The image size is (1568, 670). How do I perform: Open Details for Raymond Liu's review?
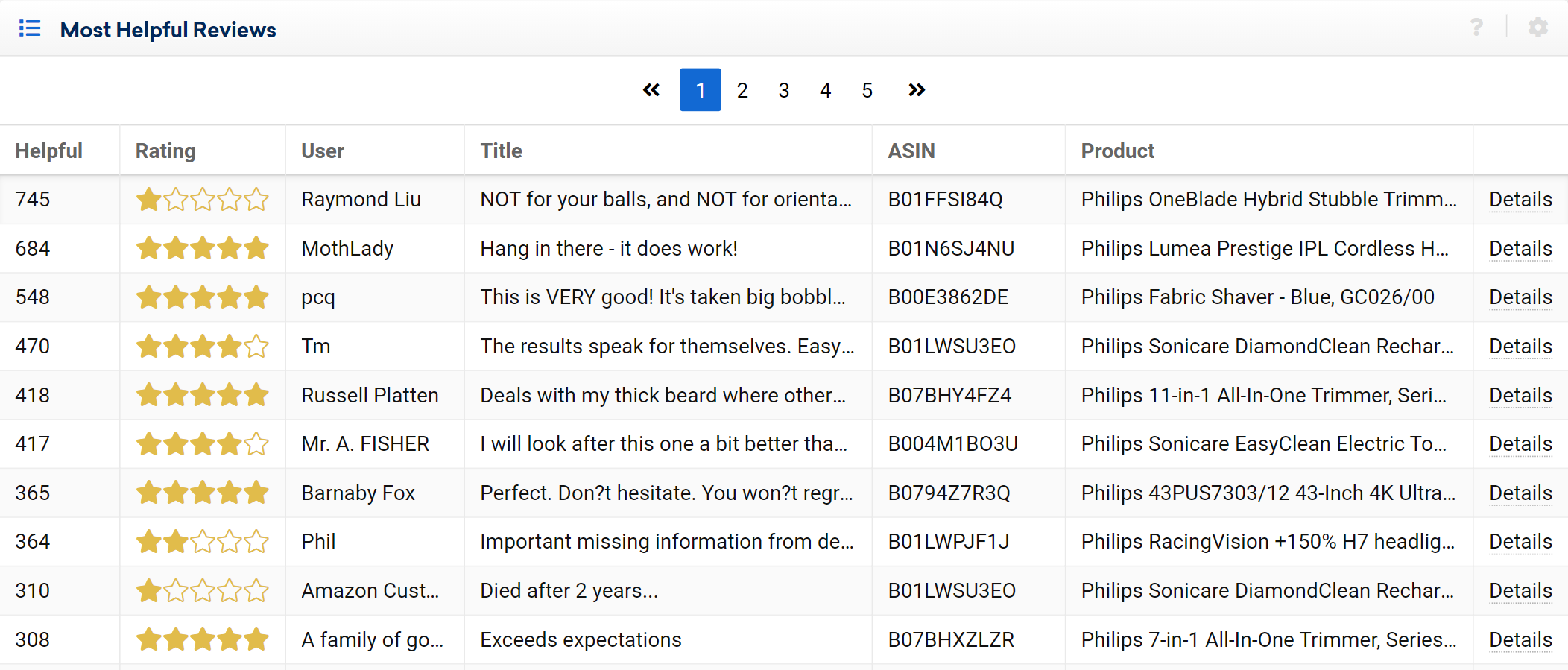[1520, 200]
